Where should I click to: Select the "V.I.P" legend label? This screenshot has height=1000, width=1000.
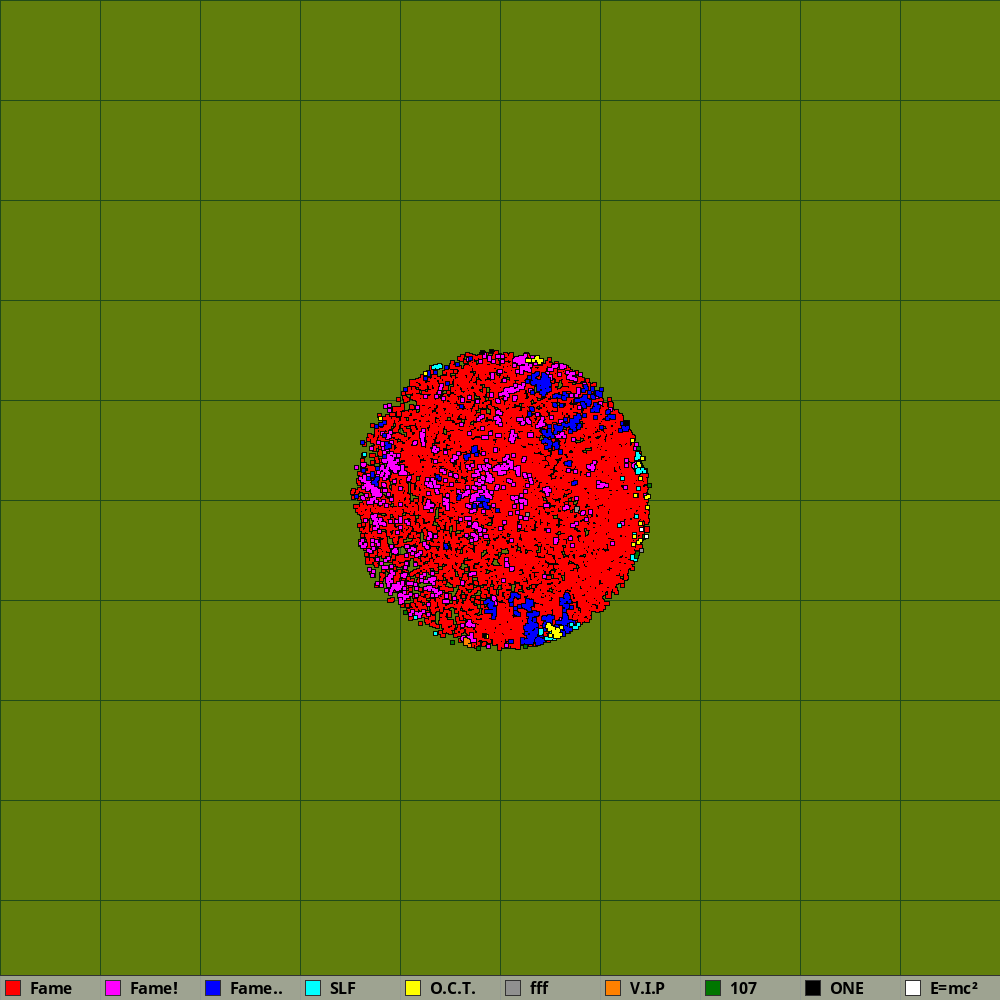click(x=647, y=989)
